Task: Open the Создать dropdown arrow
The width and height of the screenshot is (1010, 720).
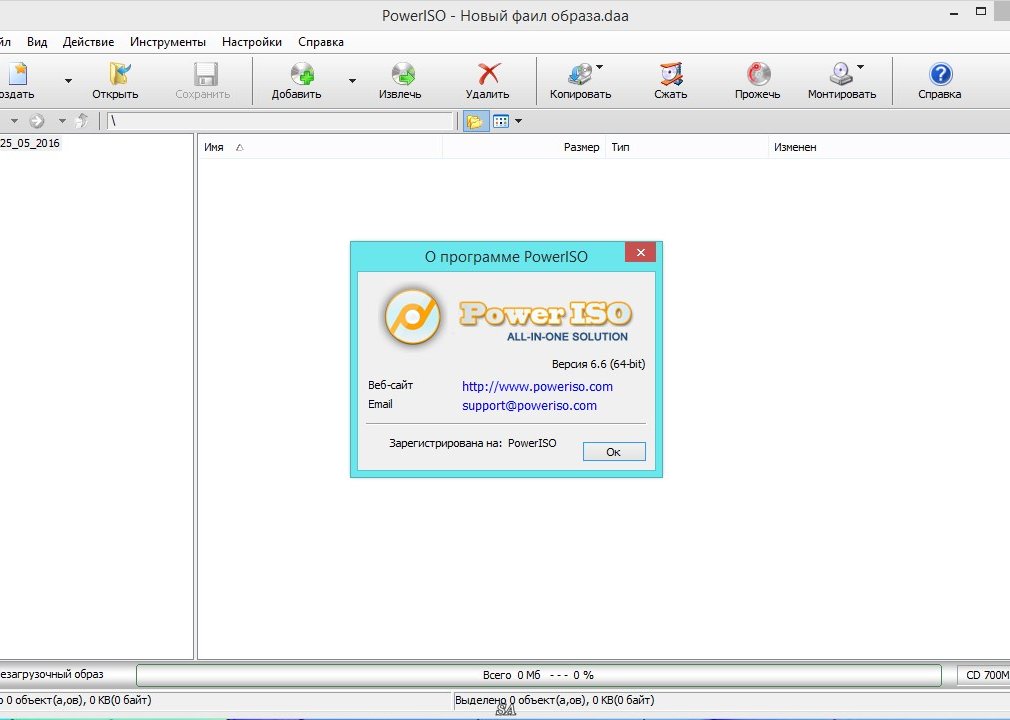Action: tap(68, 81)
